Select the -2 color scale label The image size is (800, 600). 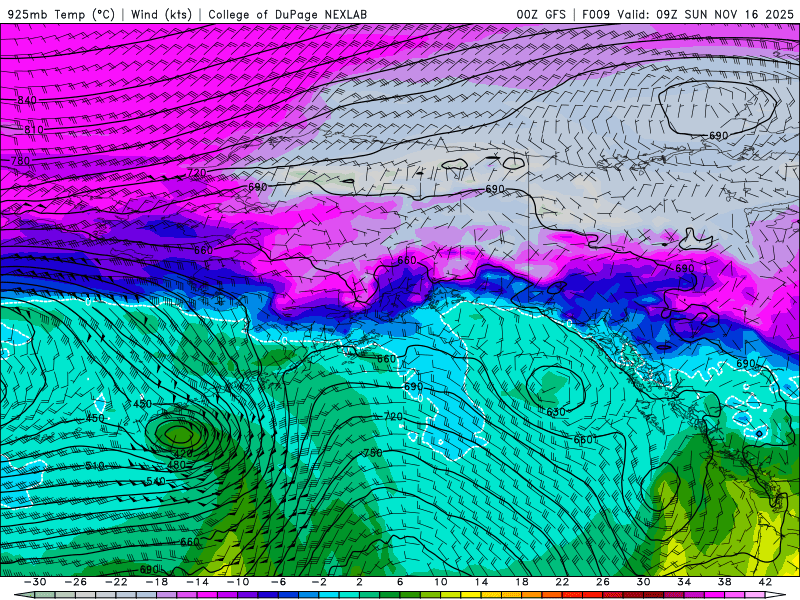pyautogui.click(x=319, y=582)
